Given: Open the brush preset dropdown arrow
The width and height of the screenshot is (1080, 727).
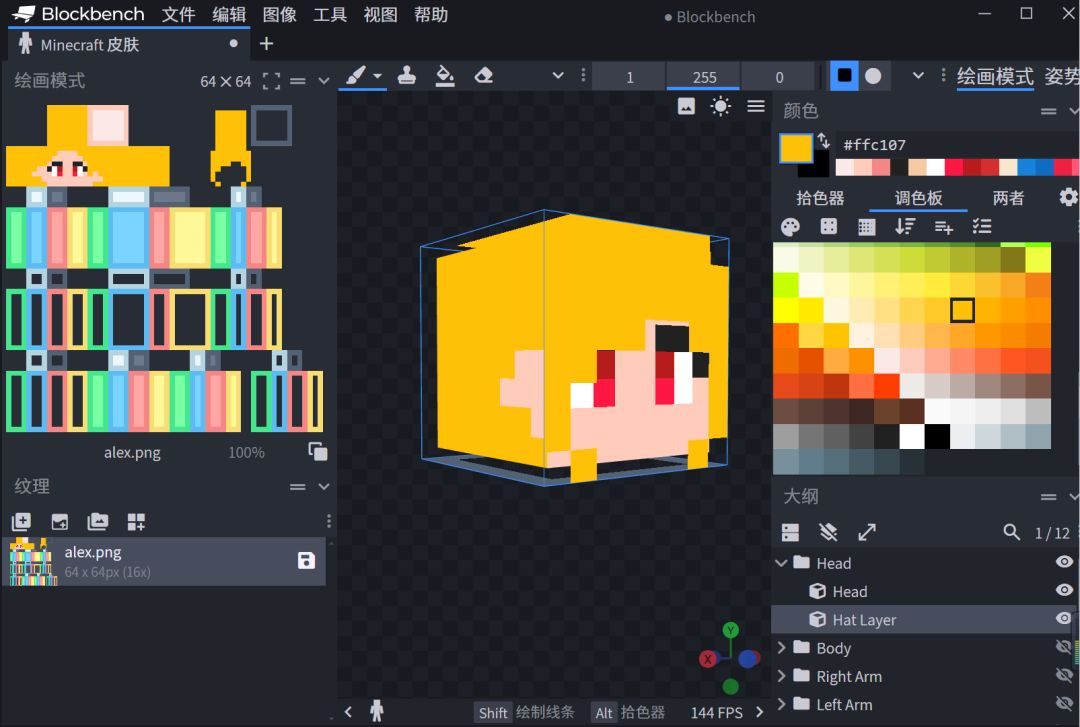Looking at the screenshot, I should (x=377, y=76).
